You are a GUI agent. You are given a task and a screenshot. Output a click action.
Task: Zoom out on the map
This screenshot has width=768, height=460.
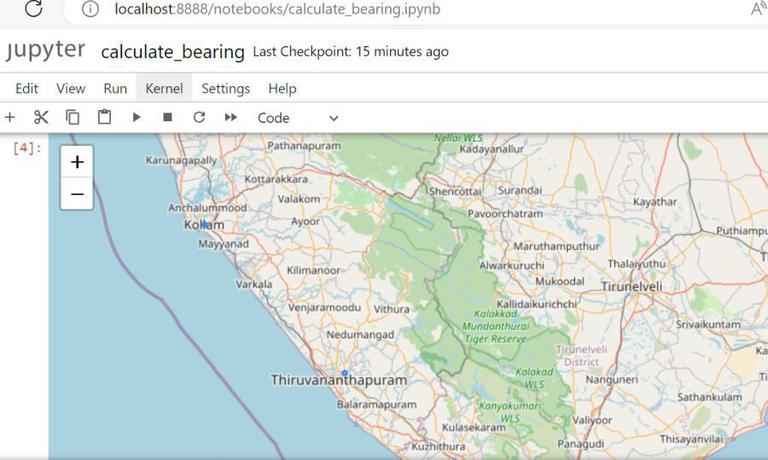[x=77, y=193]
